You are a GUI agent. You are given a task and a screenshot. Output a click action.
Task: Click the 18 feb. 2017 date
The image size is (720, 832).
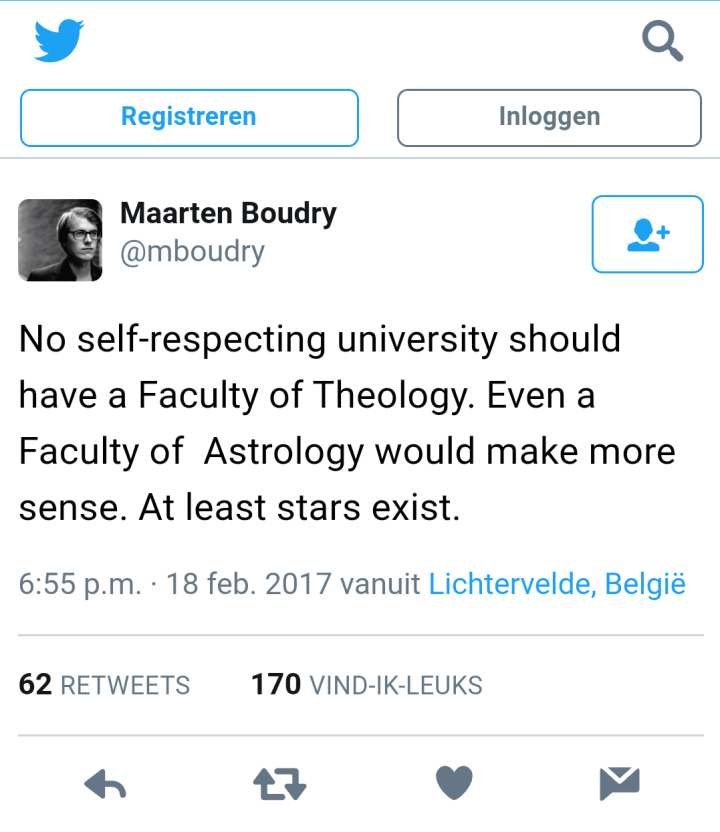(x=249, y=584)
